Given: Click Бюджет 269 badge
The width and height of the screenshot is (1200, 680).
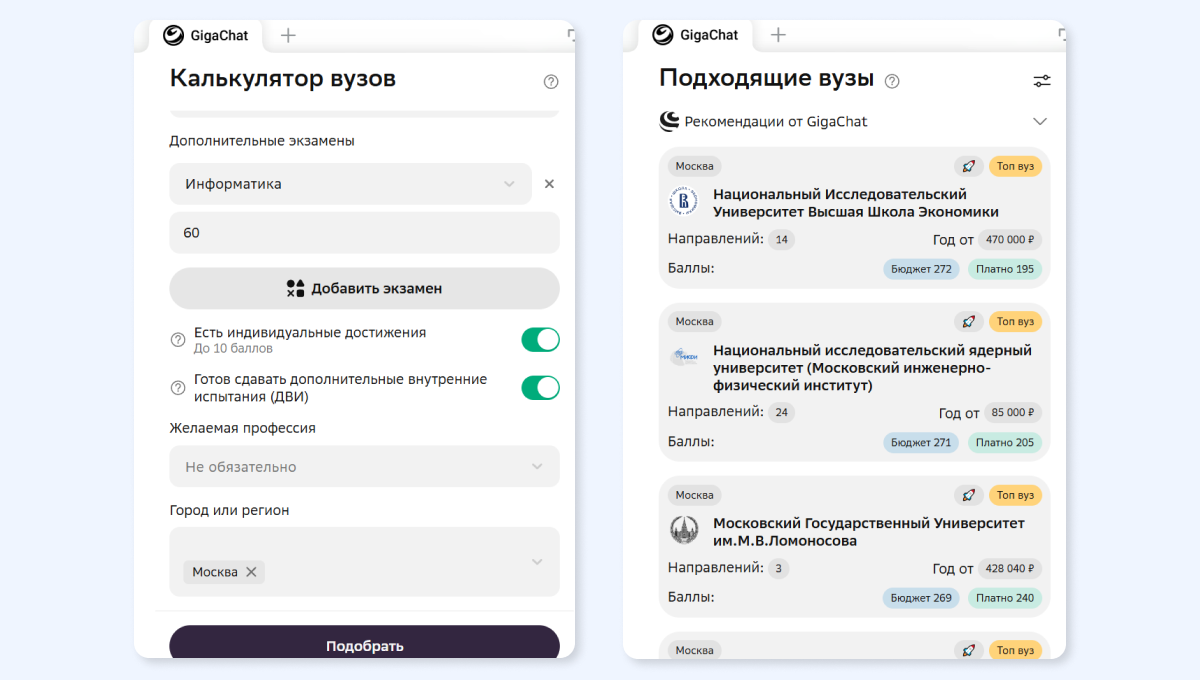Looking at the screenshot, I should pos(921,598).
